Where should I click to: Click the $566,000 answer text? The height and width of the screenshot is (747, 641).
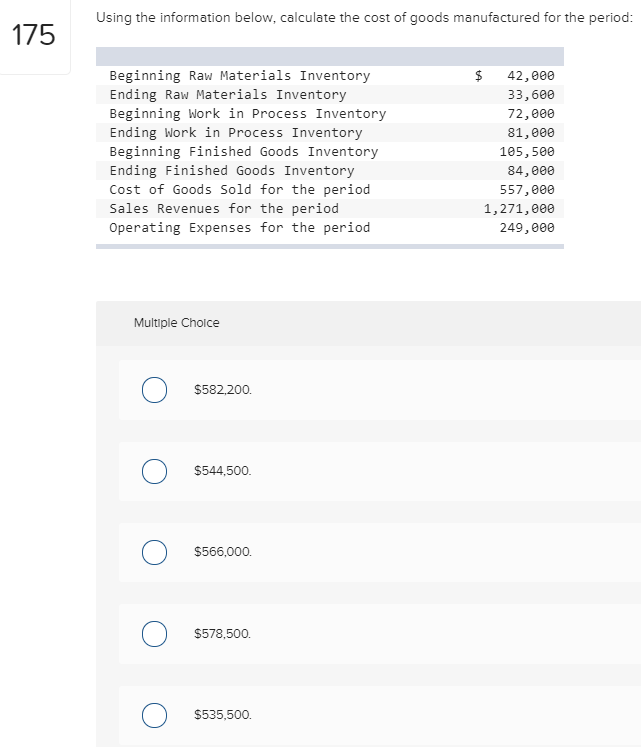[x=222, y=552]
